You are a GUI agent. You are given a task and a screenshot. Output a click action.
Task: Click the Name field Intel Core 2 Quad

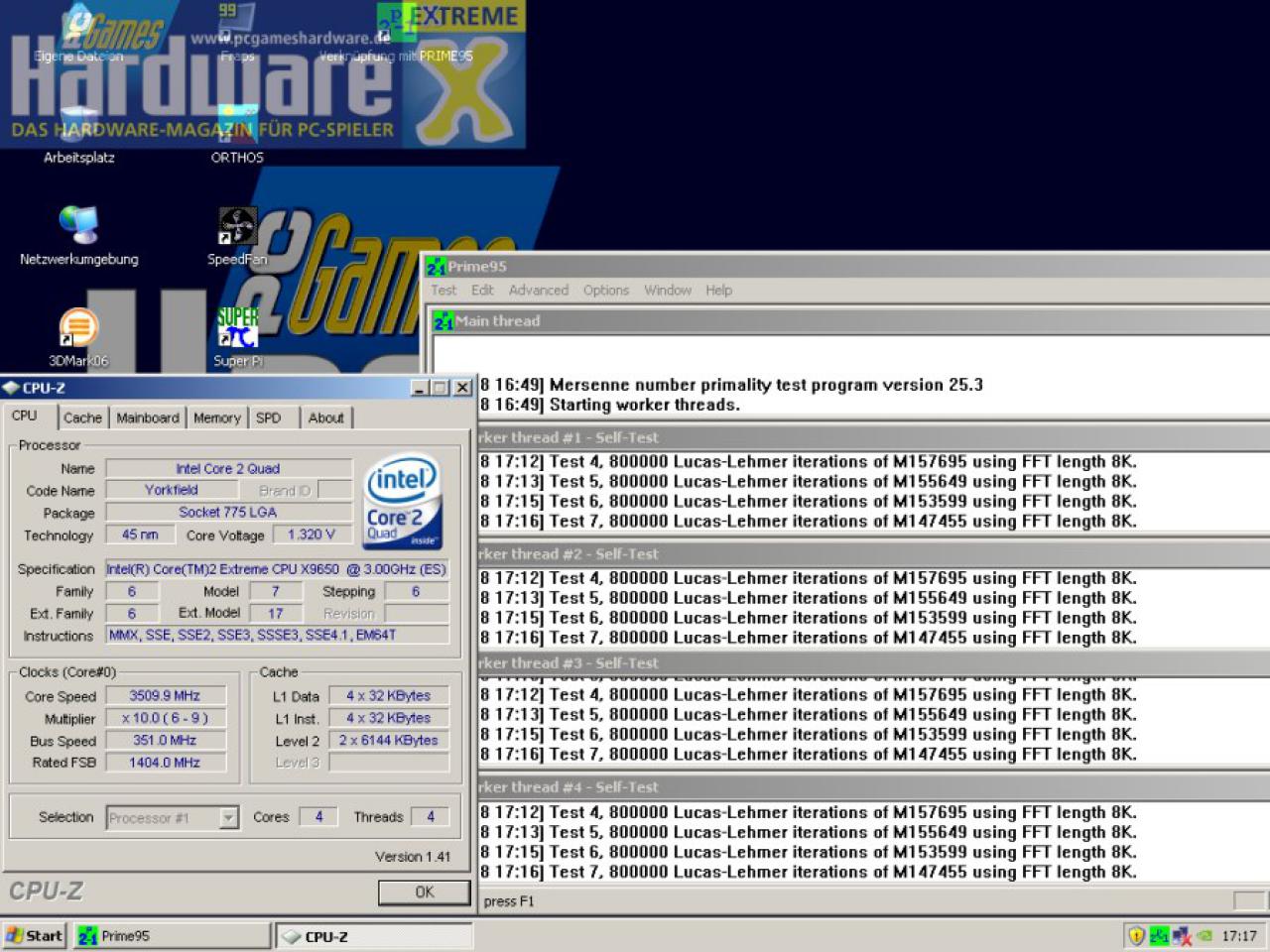point(228,468)
